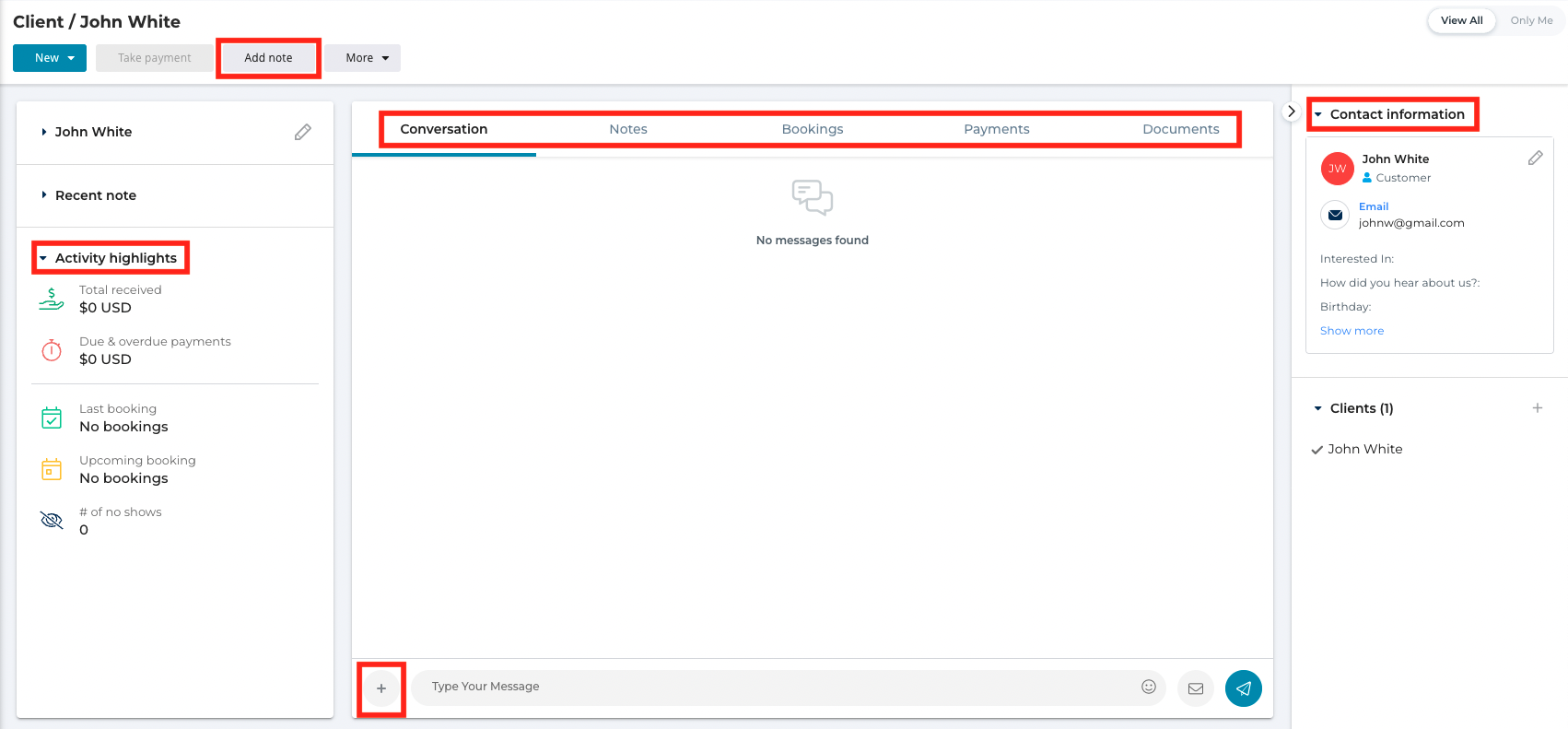Edit John White using left panel pencil
Screen dimensions: 1568x729
coord(302,132)
